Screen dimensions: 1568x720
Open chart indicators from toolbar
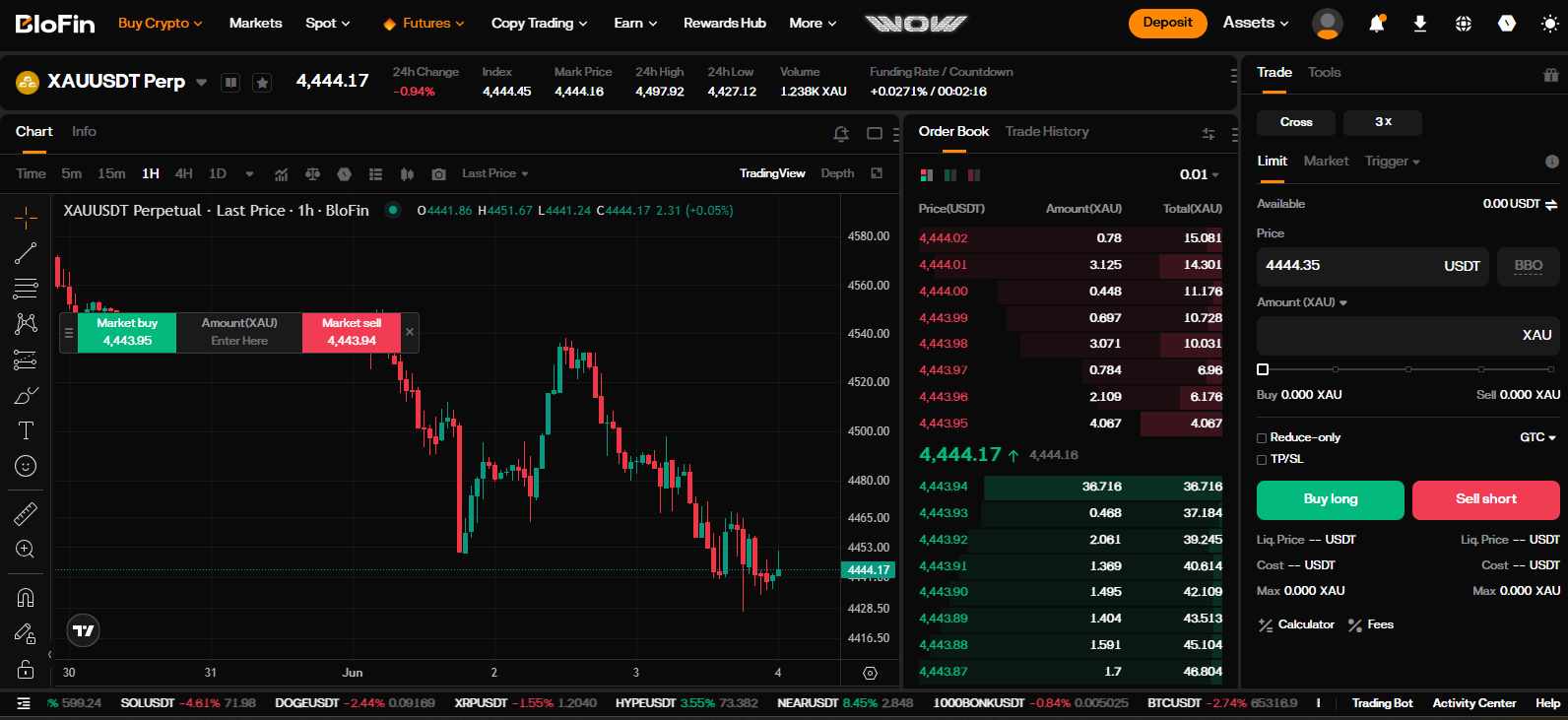[281, 174]
